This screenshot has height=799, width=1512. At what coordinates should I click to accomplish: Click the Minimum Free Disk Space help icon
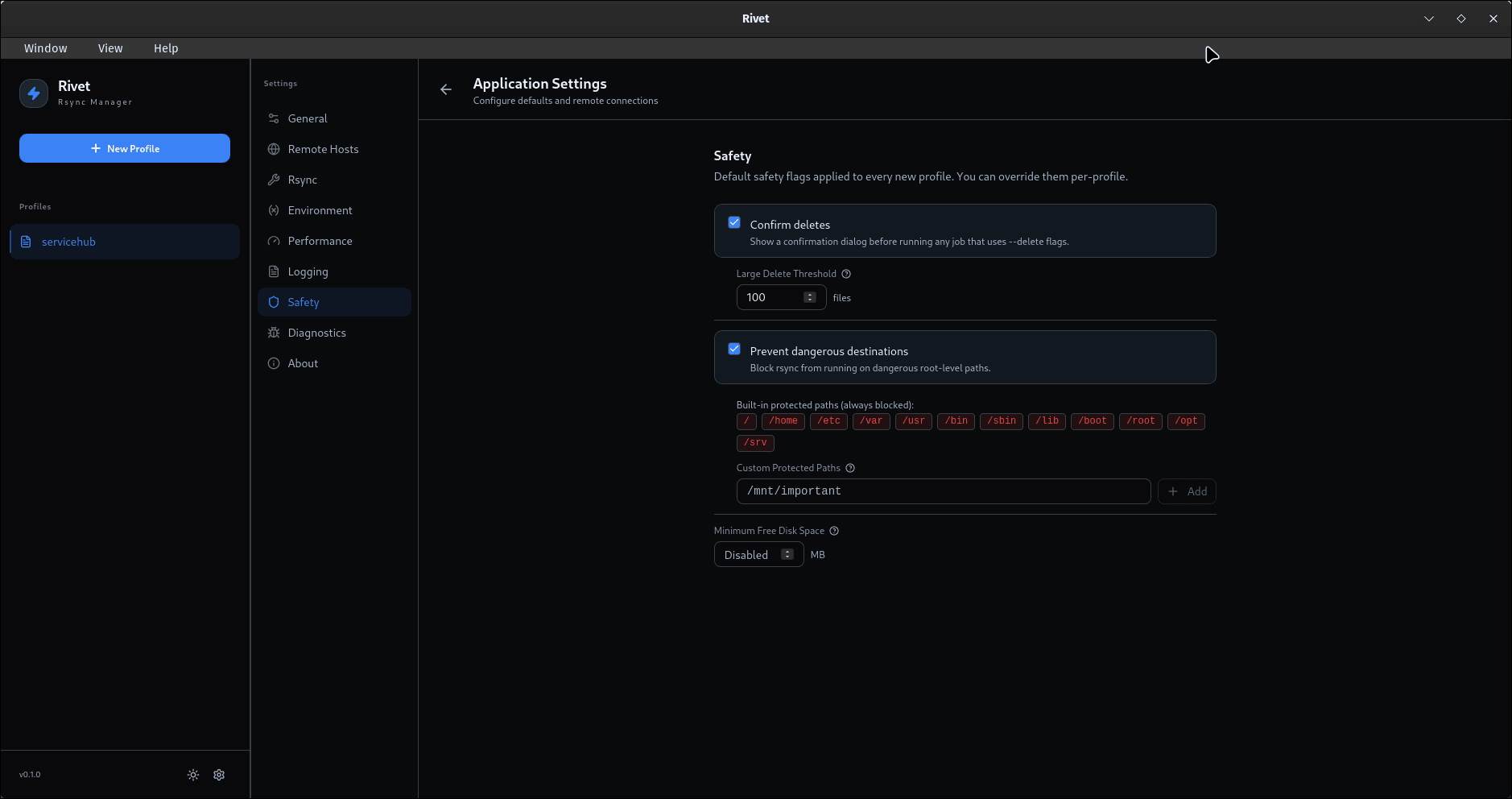(834, 531)
